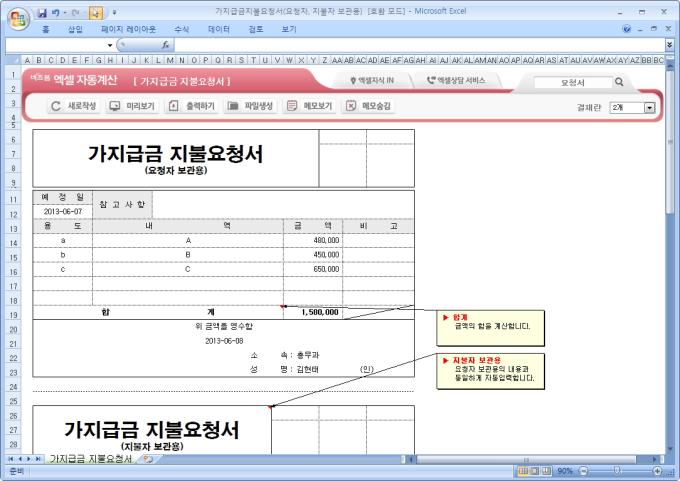Select row header 14
The width and height of the screenshot is (680, 481).
point(13,243)
